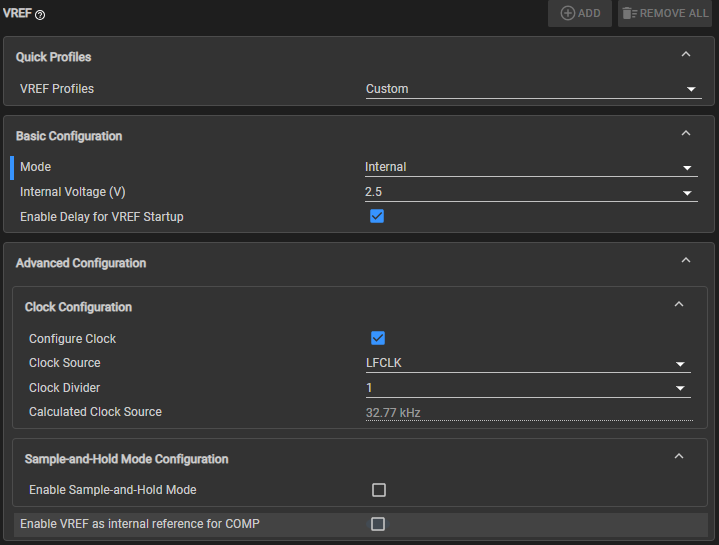Click the VREF help question-mark icon
Viewport: 719px width, 545px height.
click(x=40, y=15)
